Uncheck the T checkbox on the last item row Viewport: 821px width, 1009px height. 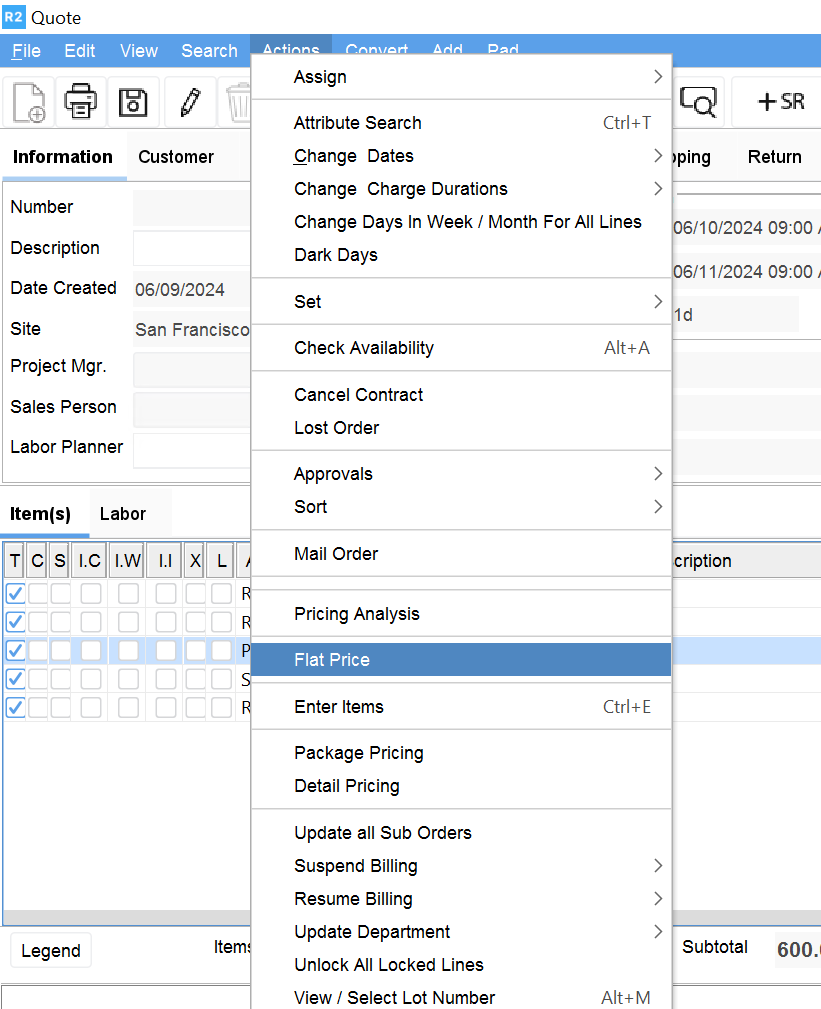pos(14,707)
